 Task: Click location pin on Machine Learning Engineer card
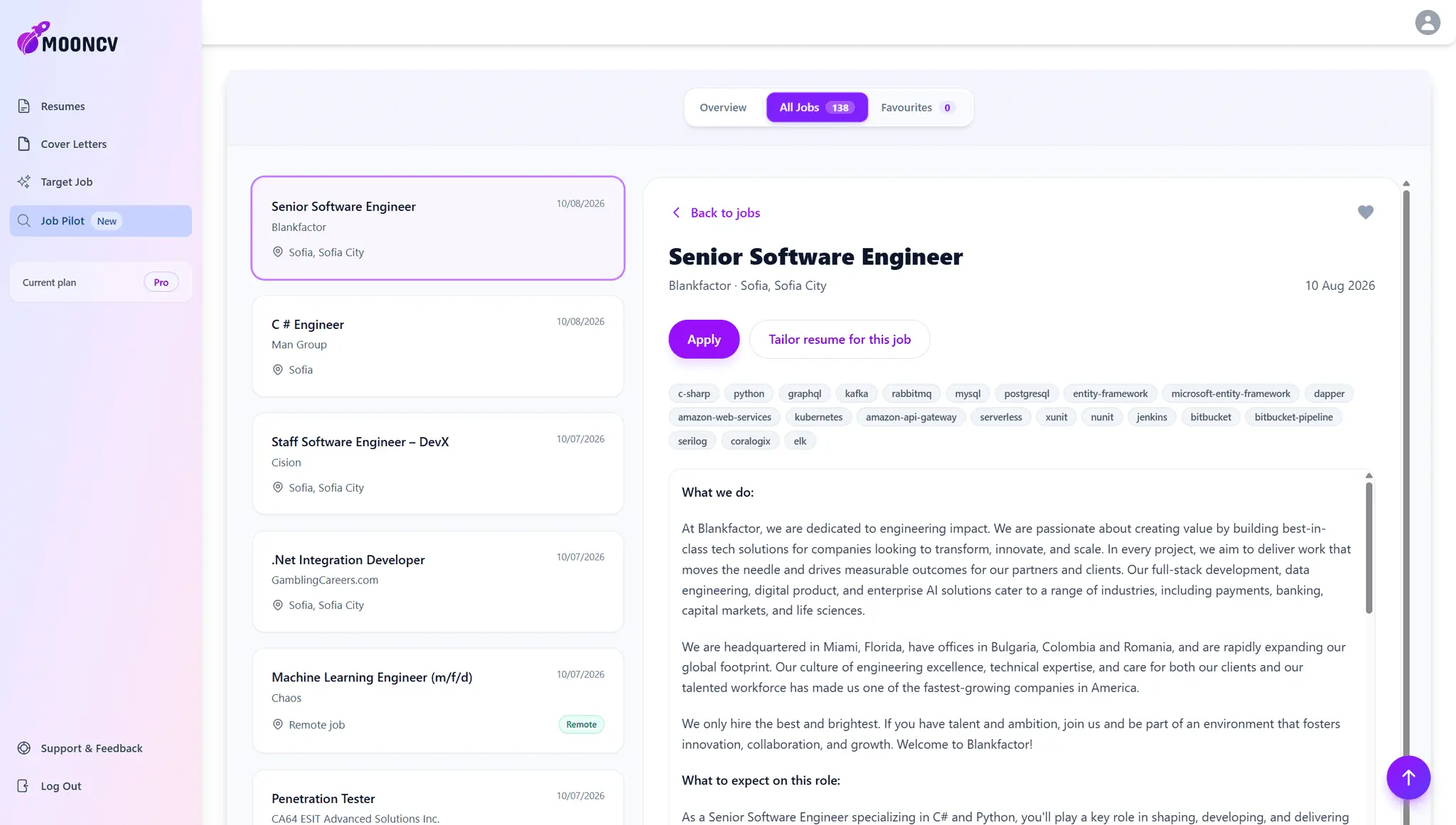pyautogui.click(x=277, y=724)
